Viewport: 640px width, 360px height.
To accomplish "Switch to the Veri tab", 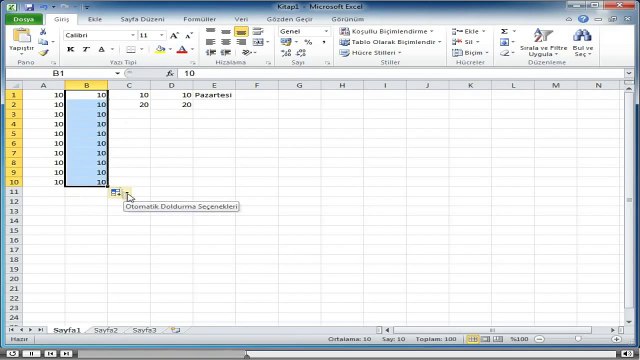I will pos(241,19).
